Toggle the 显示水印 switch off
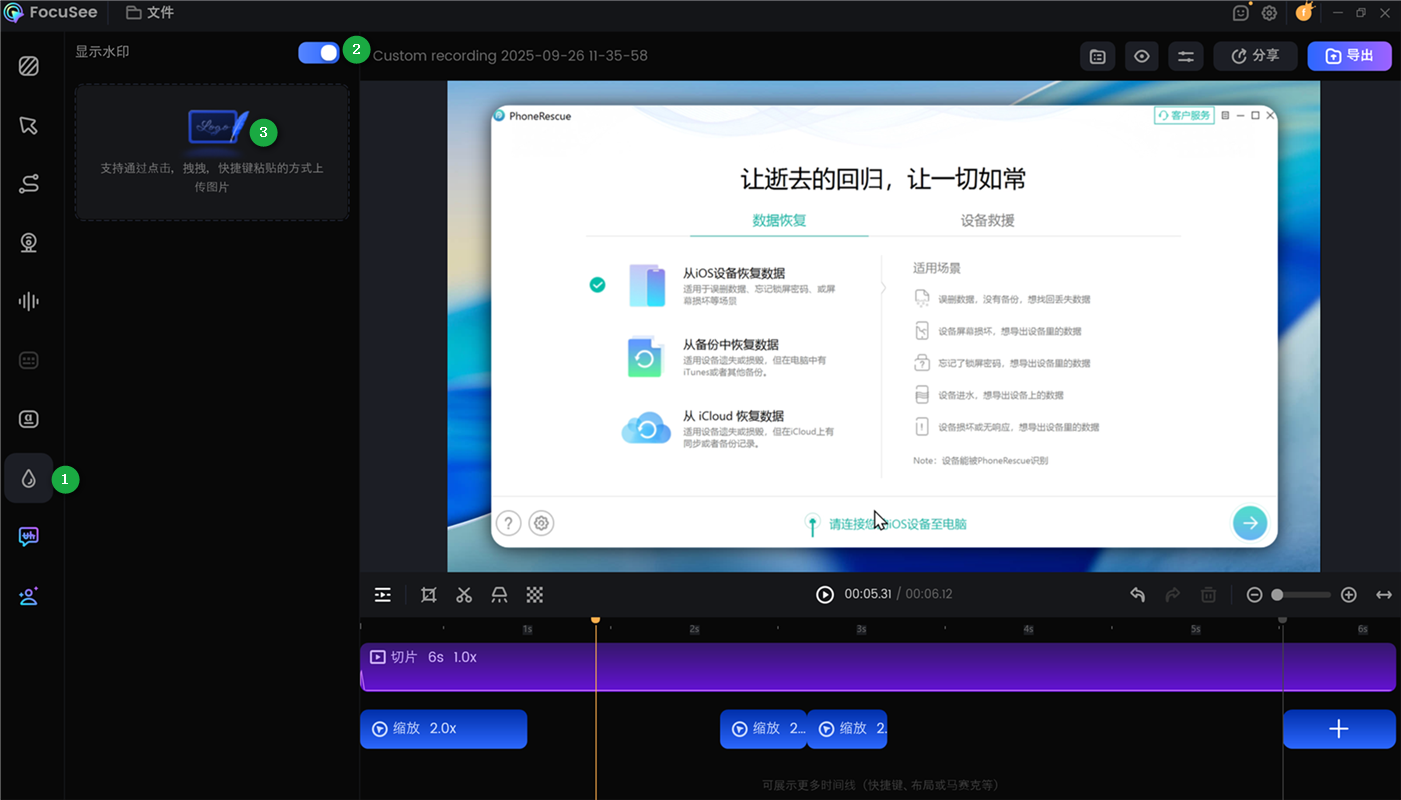The height and width of the screenshot is (800, 1401). pos(319,53)
